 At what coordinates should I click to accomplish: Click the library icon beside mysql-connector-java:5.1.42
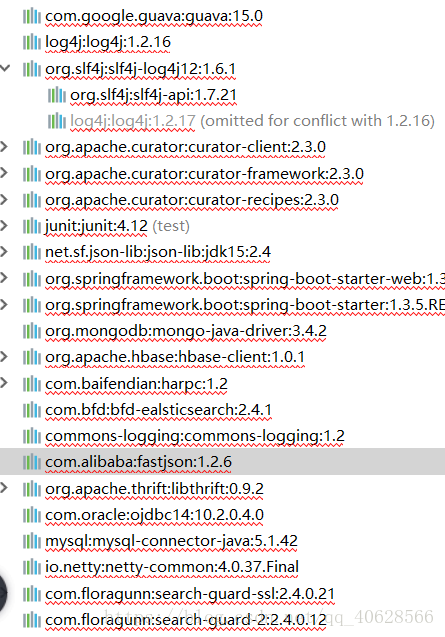32,541
